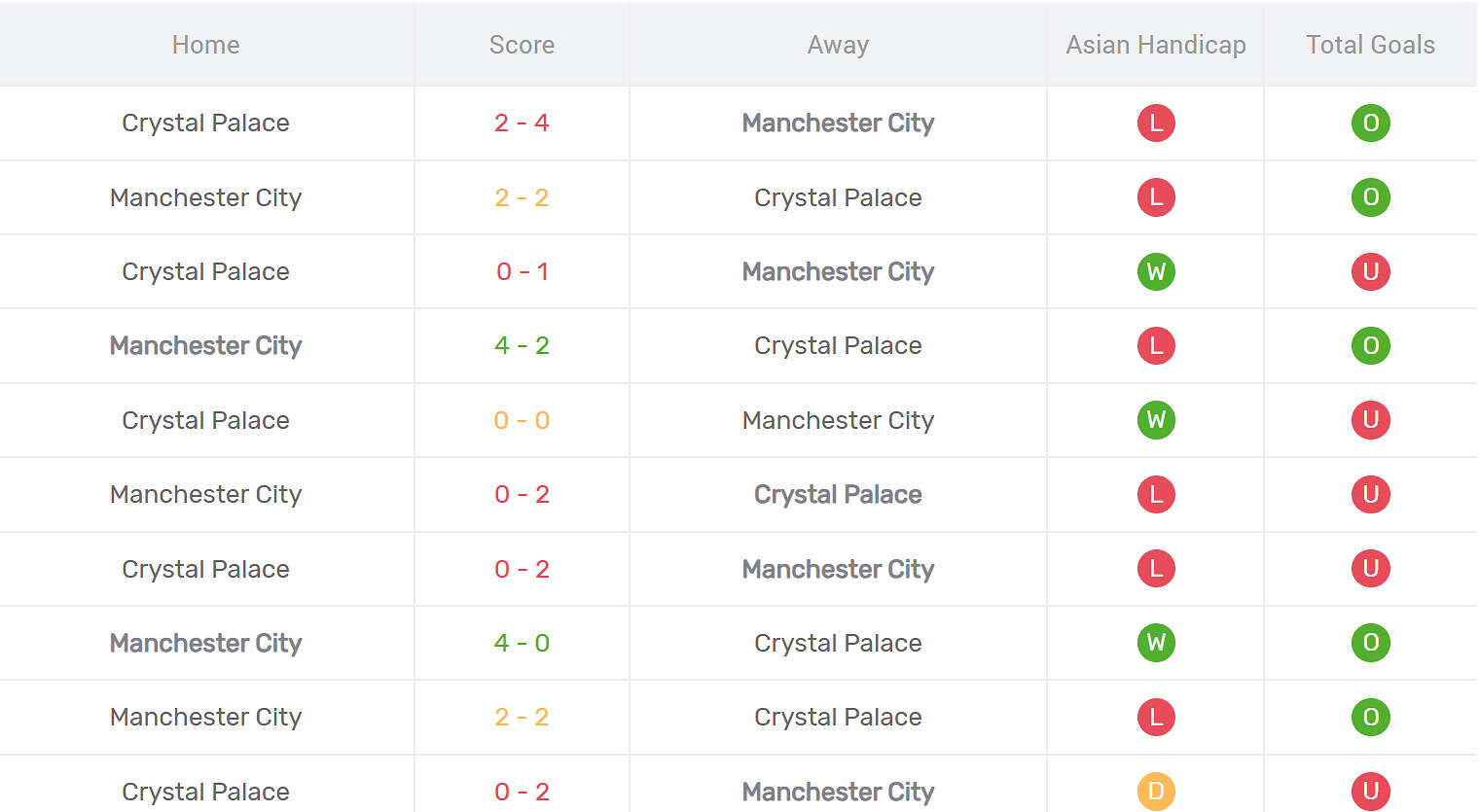Click the Asian Handicap column header

1156,45
